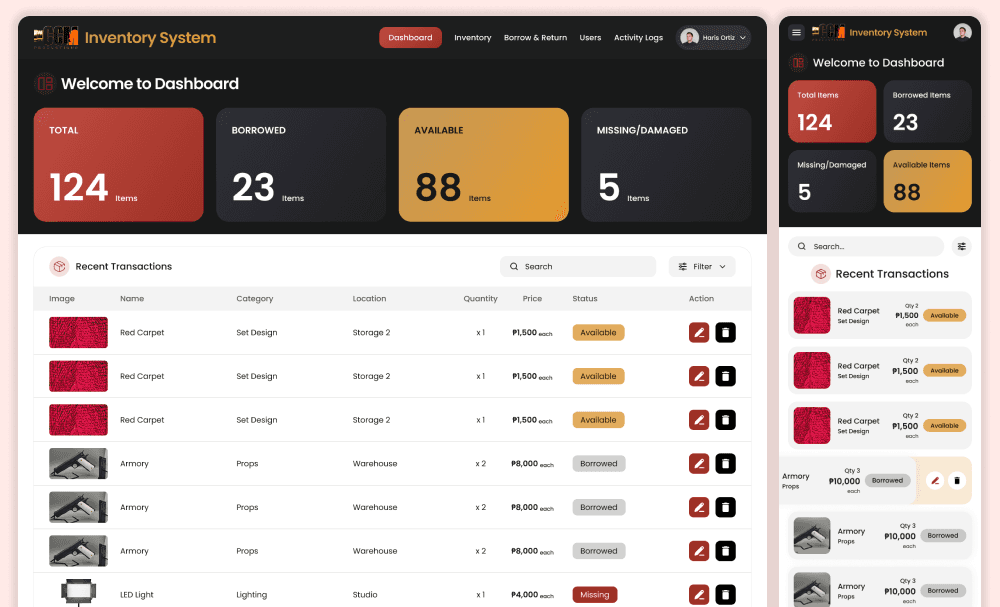1000x607 pixels.
Task: Delete the swiped Armory ₱10,000 mobile card
Action: (x=957, y=481)
